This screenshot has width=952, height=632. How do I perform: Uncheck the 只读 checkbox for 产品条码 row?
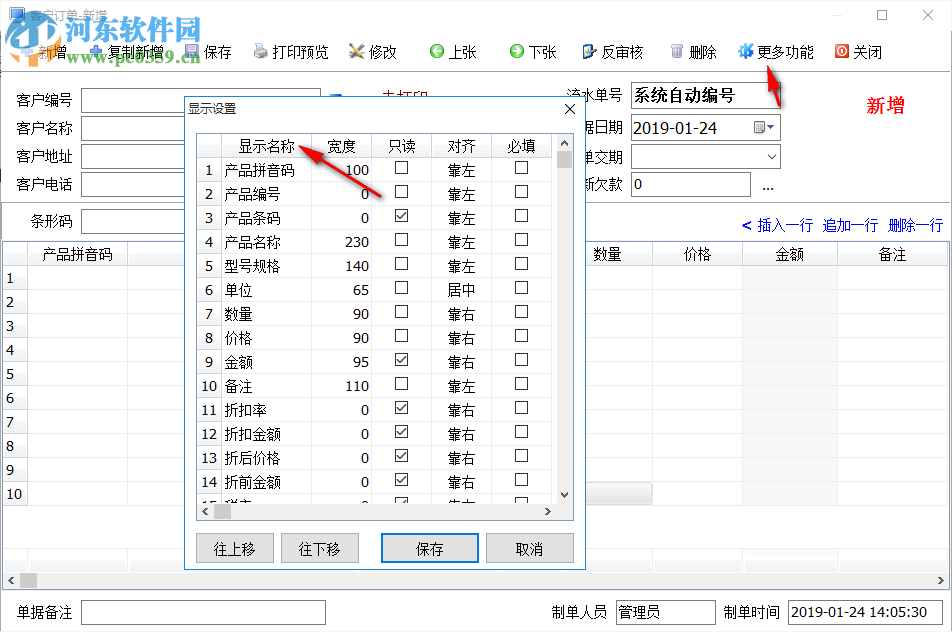(401, 217)
